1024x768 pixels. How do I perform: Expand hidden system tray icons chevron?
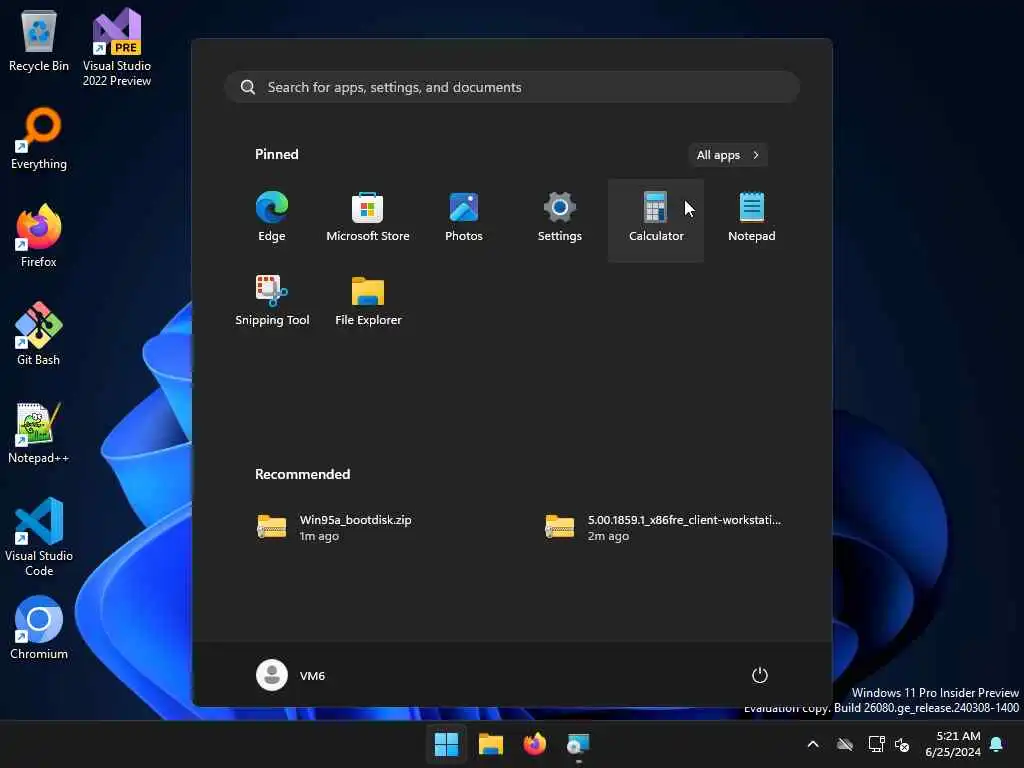[x=813, y=744]
